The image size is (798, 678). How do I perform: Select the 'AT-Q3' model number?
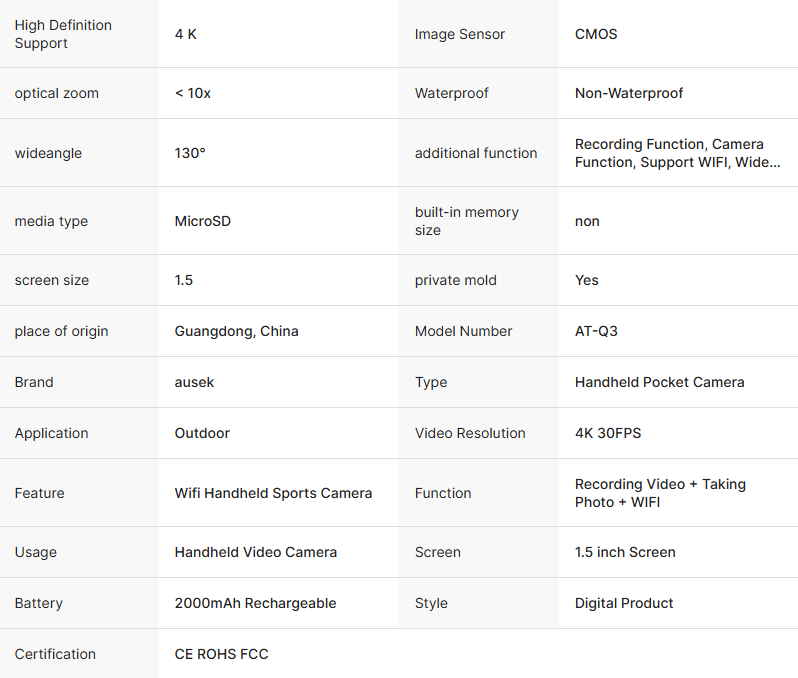[596, 331]
